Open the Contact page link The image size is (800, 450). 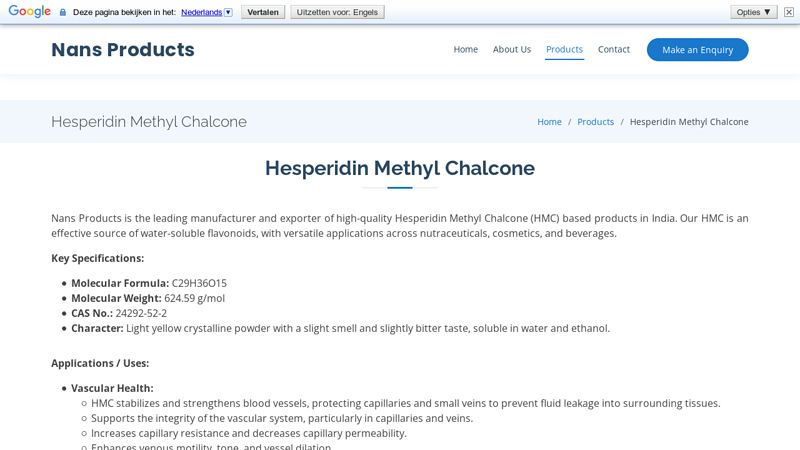(614, 49)
